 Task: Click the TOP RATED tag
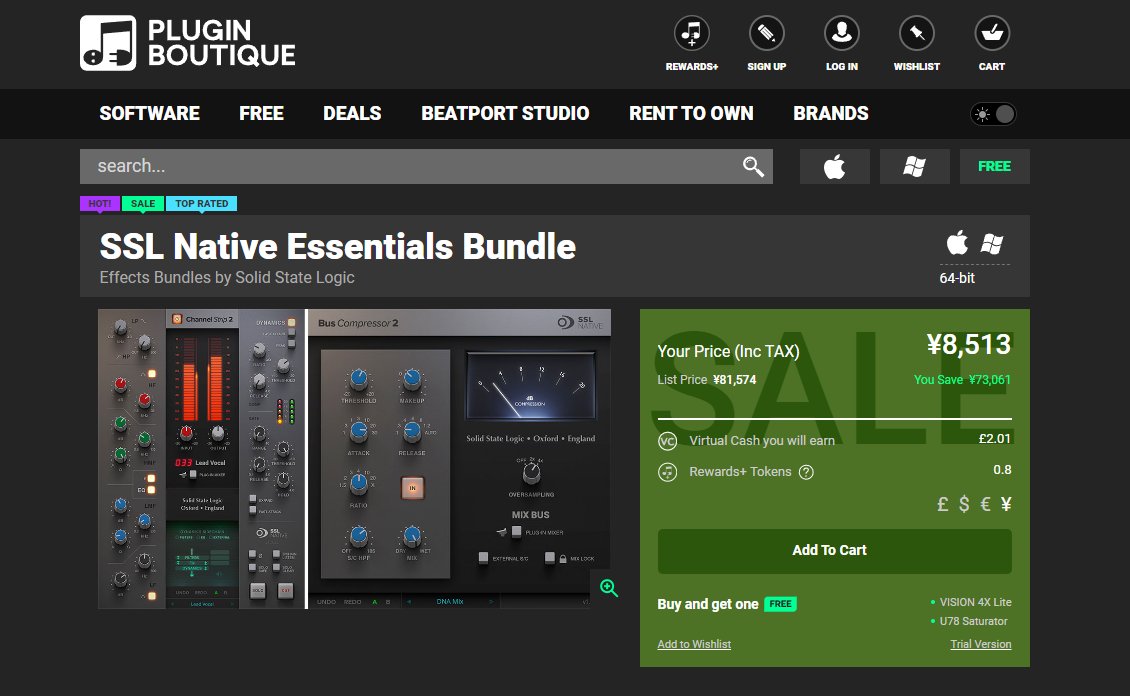click(x=202, y=204)
